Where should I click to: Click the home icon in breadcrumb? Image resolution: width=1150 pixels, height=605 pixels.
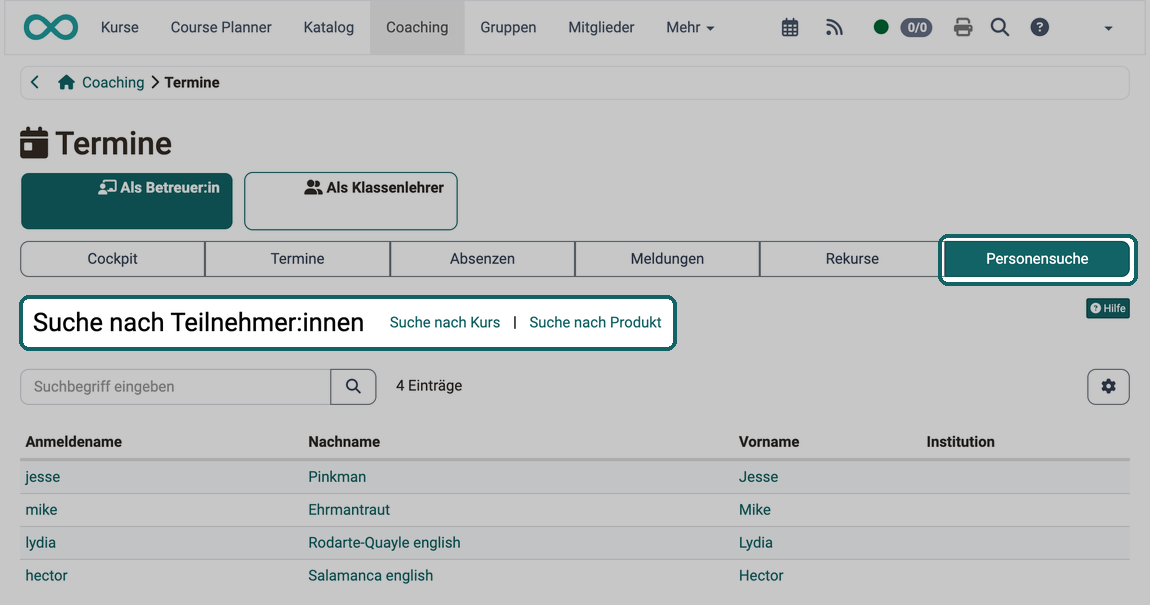(66, 82)
